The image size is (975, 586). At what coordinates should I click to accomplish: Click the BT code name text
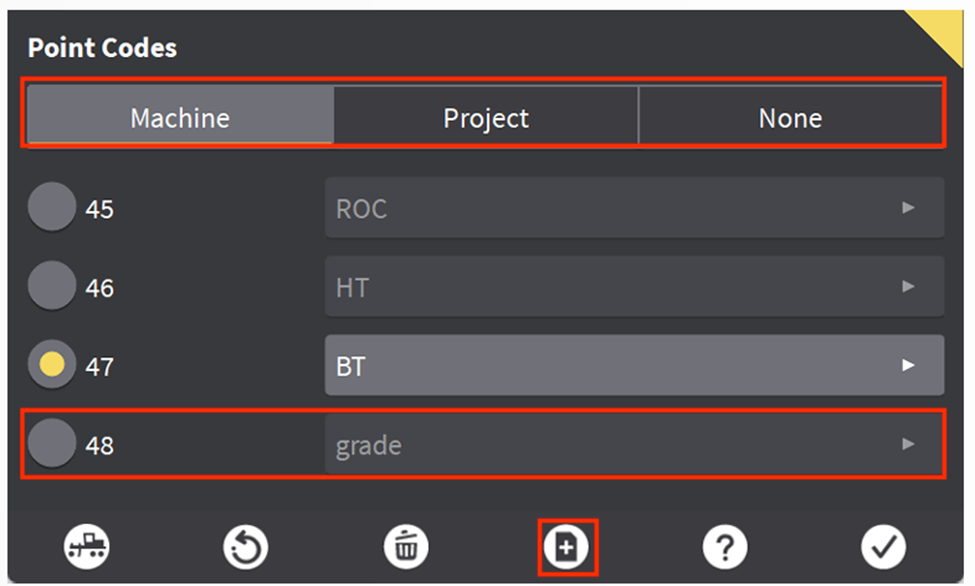click(351, 367)
